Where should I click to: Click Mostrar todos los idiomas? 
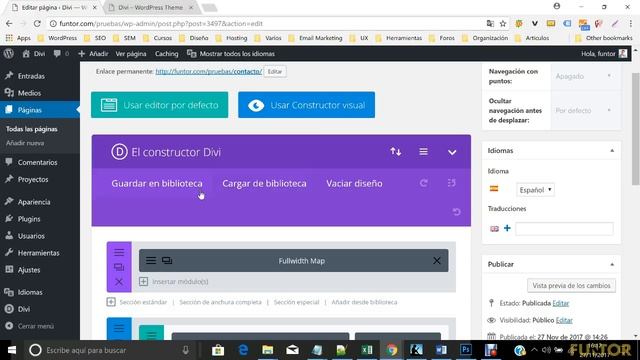pyautogui.click(x=231, y=53)
